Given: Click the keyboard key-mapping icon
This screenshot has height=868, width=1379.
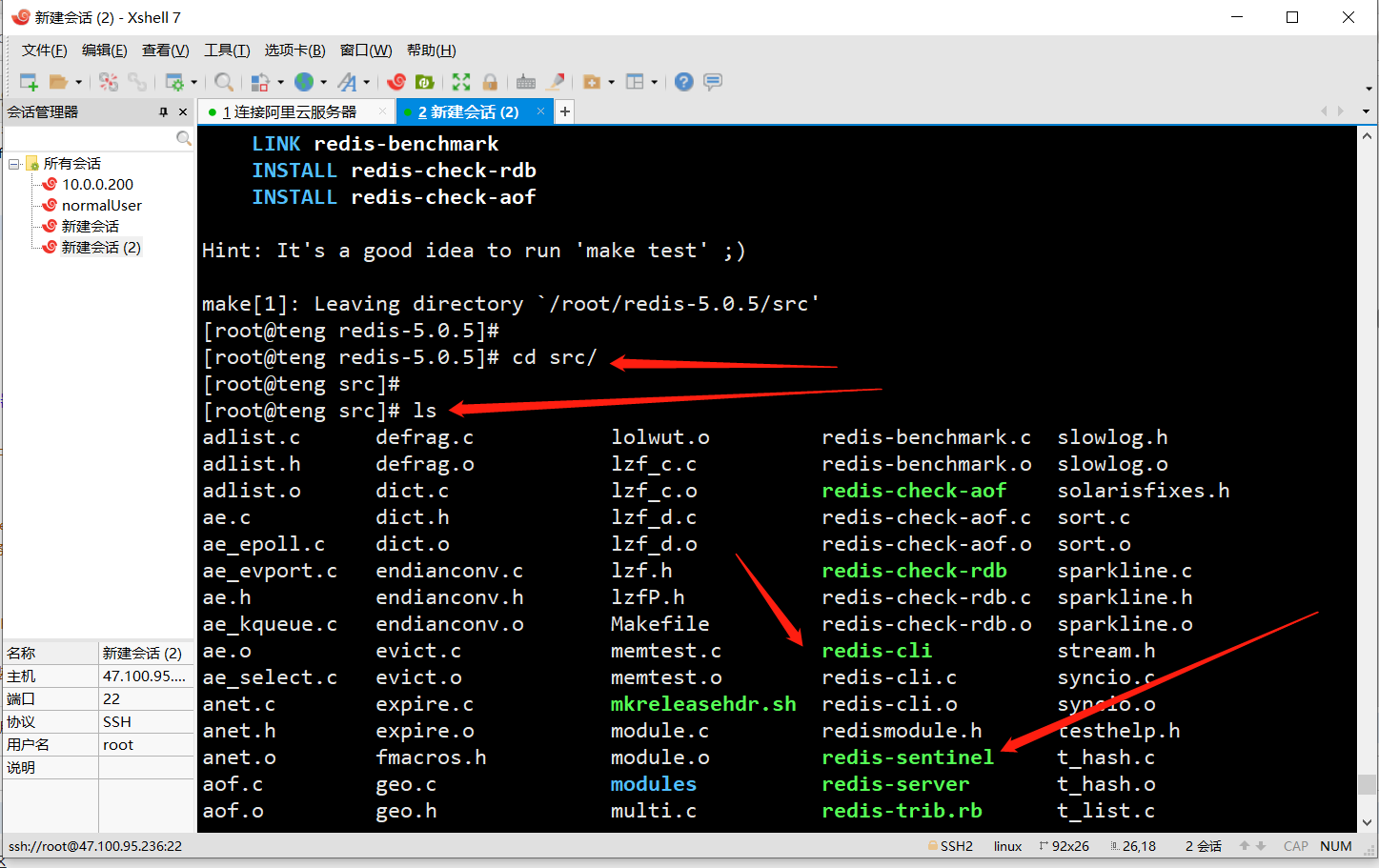Looking at the screenshot, I should pos(526,82).
